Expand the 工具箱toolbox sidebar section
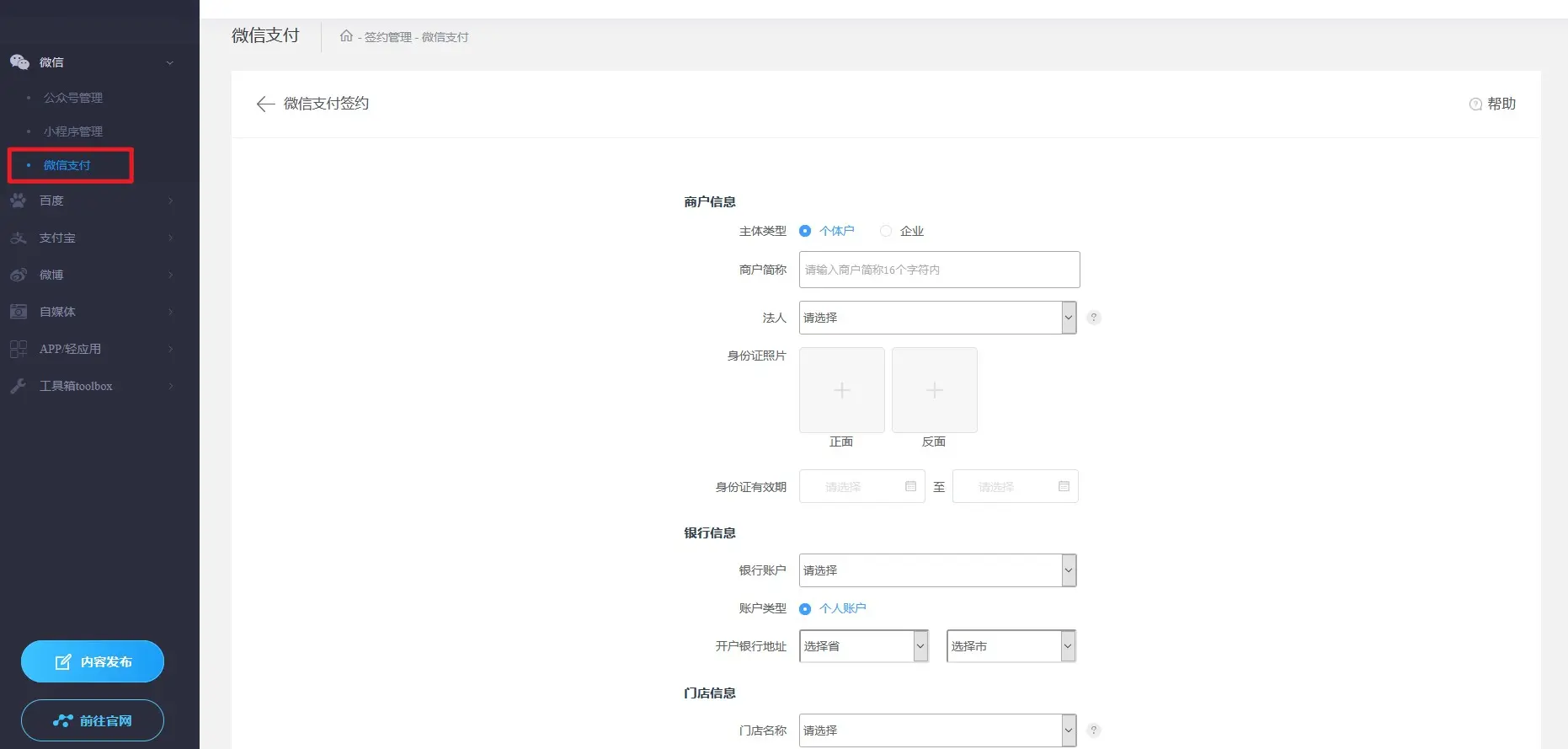This screenshot has width=1568, height=749. [170, 386]
